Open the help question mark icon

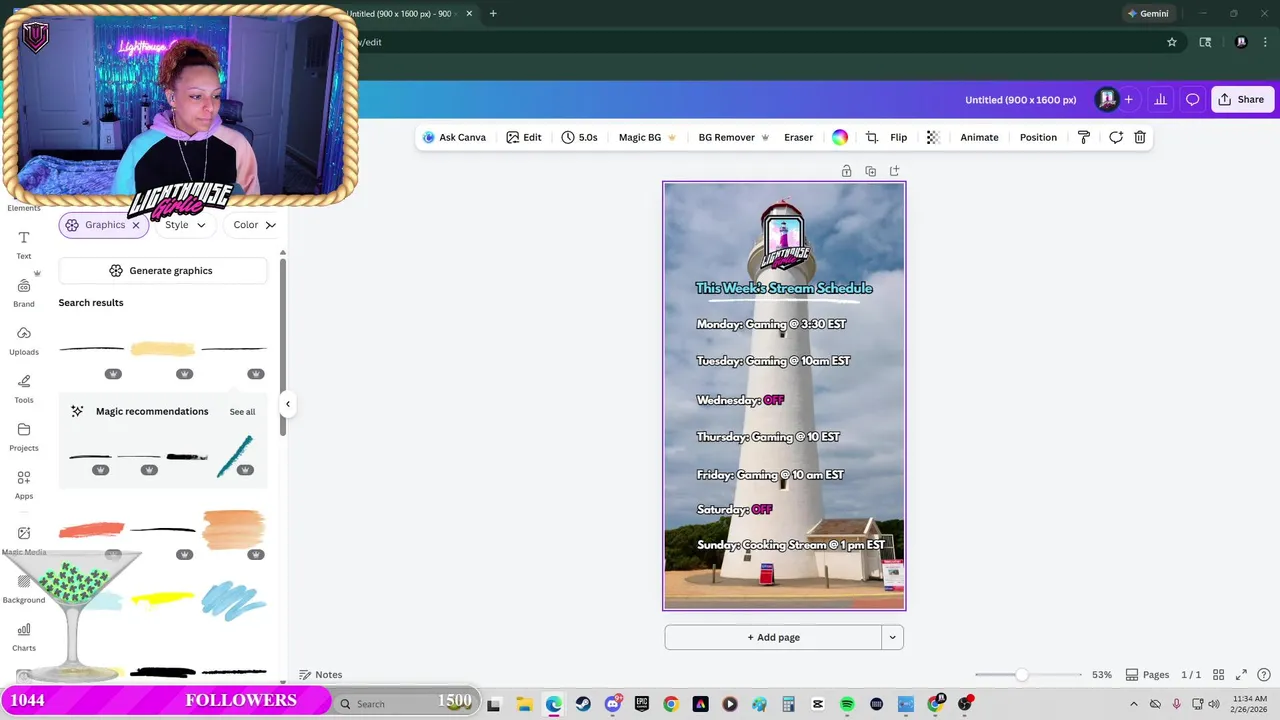[x=1264, y=675]
